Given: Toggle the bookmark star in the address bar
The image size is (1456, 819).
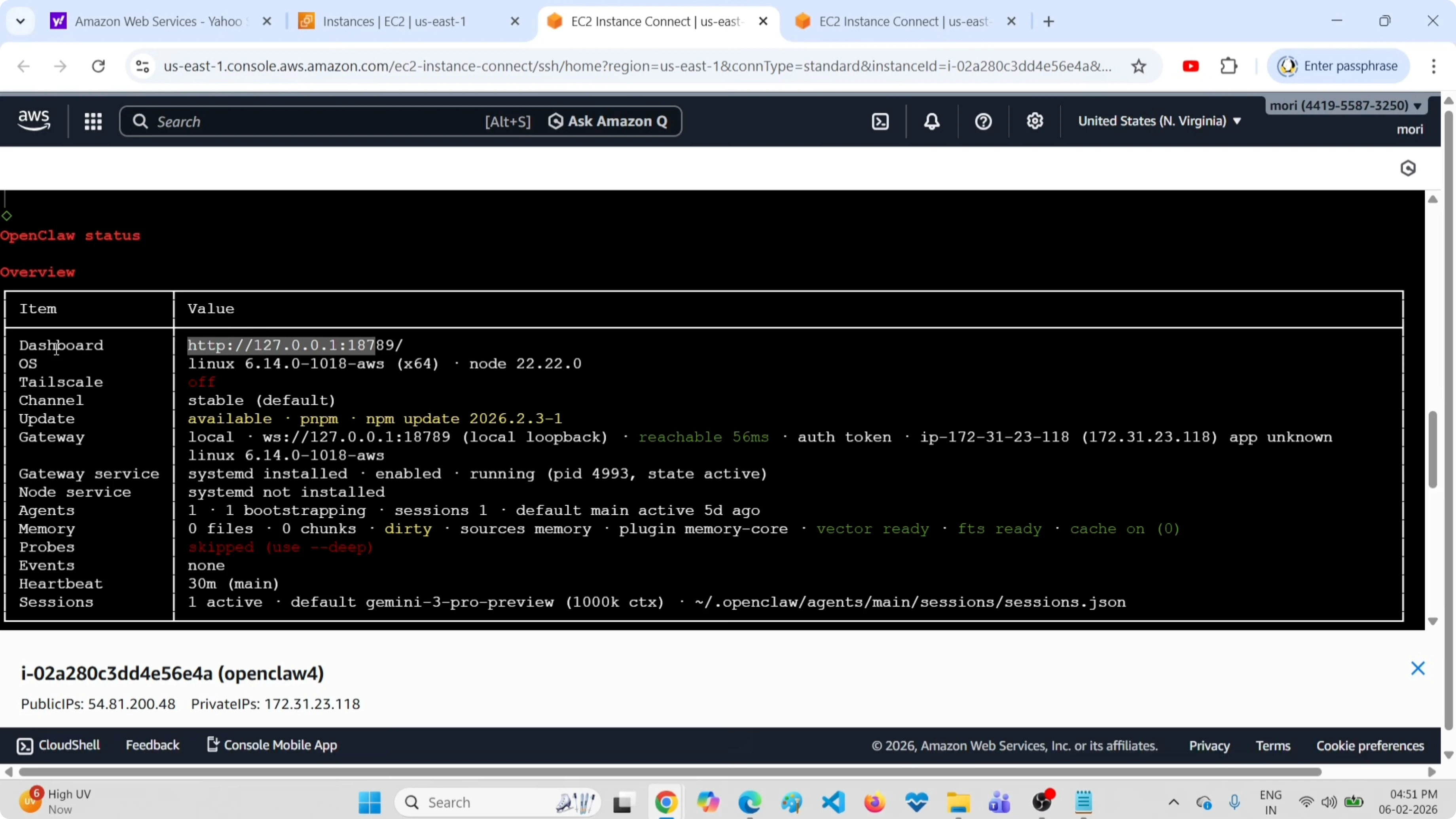Looking at the screenshot, I should (1139, 66).
